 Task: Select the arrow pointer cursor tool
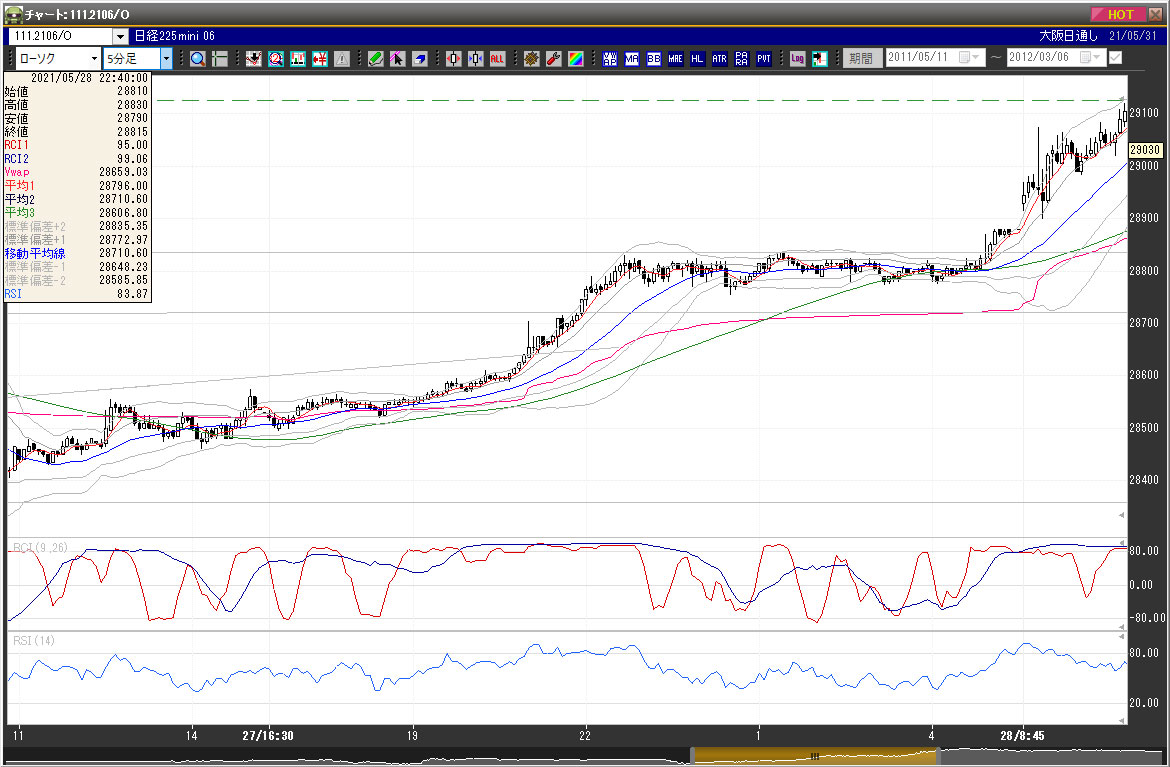point(397,58)
